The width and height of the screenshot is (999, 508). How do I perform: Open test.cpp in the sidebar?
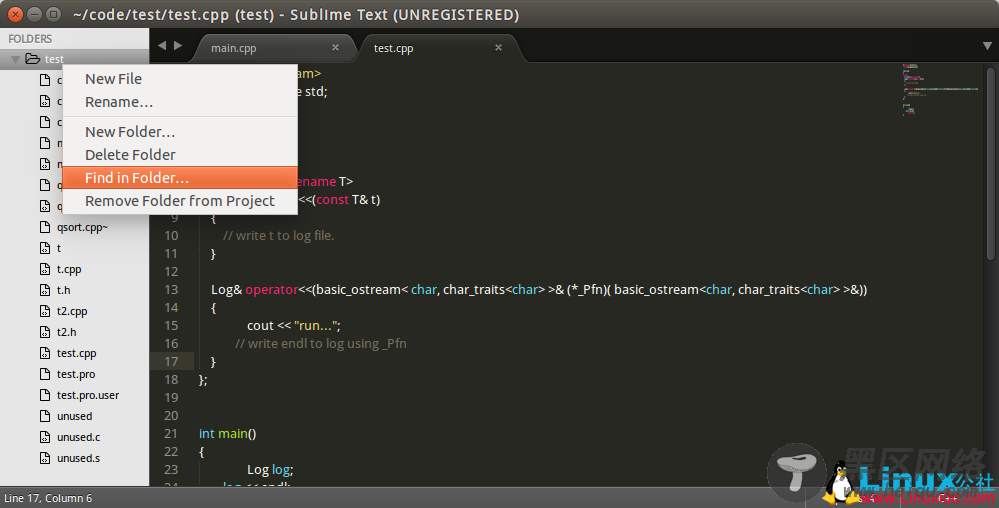[x=76, y=354]
